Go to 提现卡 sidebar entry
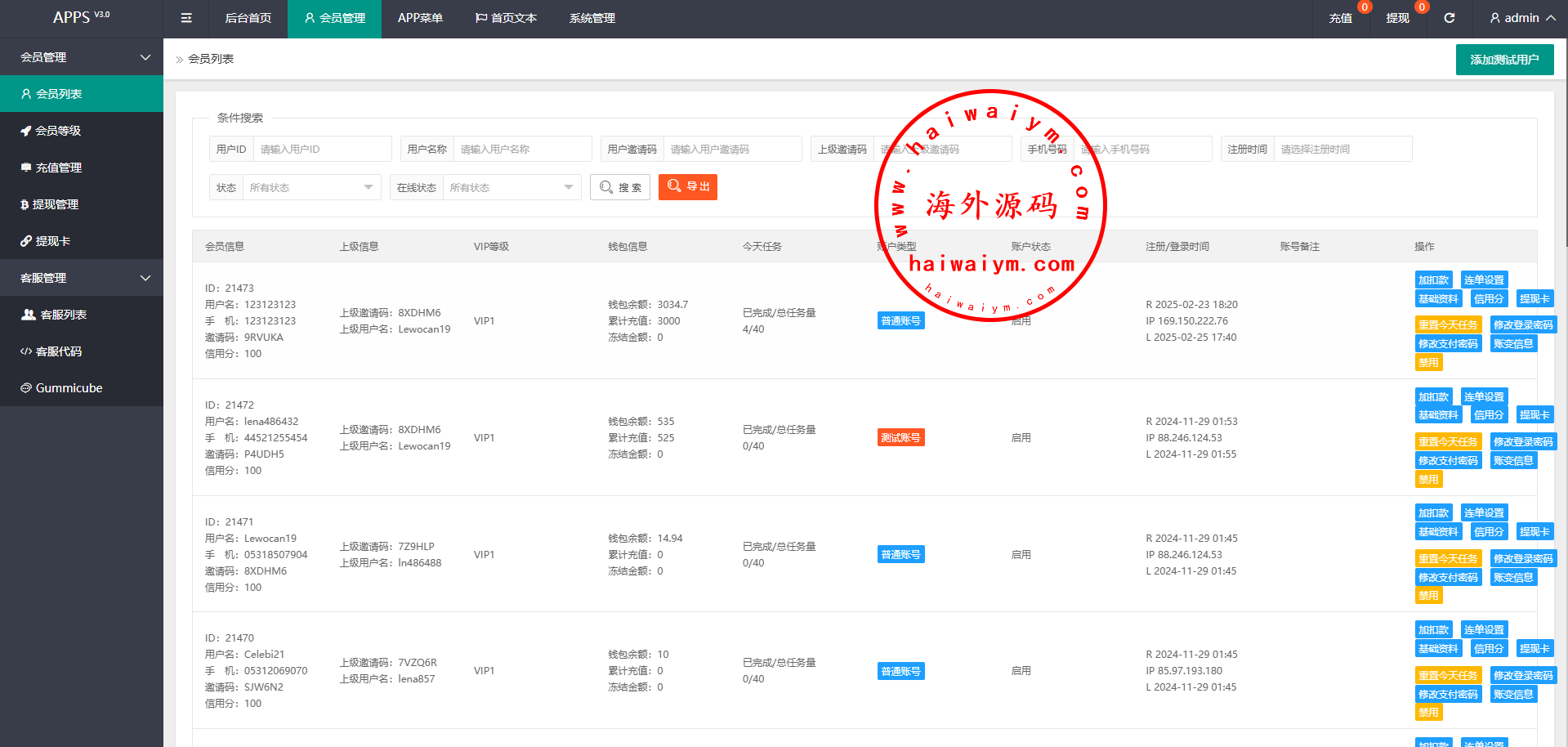This screenshot has height=747, width=1568. point(52,241)
